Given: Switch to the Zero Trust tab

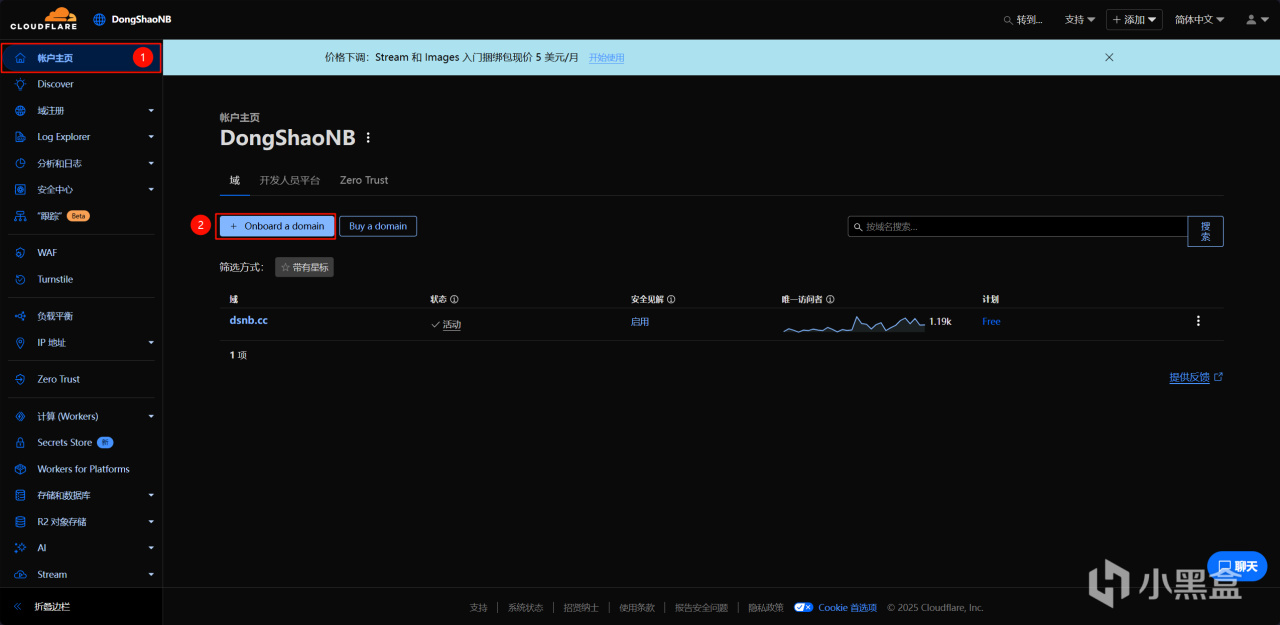Looking at the screenshot, I should point(364,180).
